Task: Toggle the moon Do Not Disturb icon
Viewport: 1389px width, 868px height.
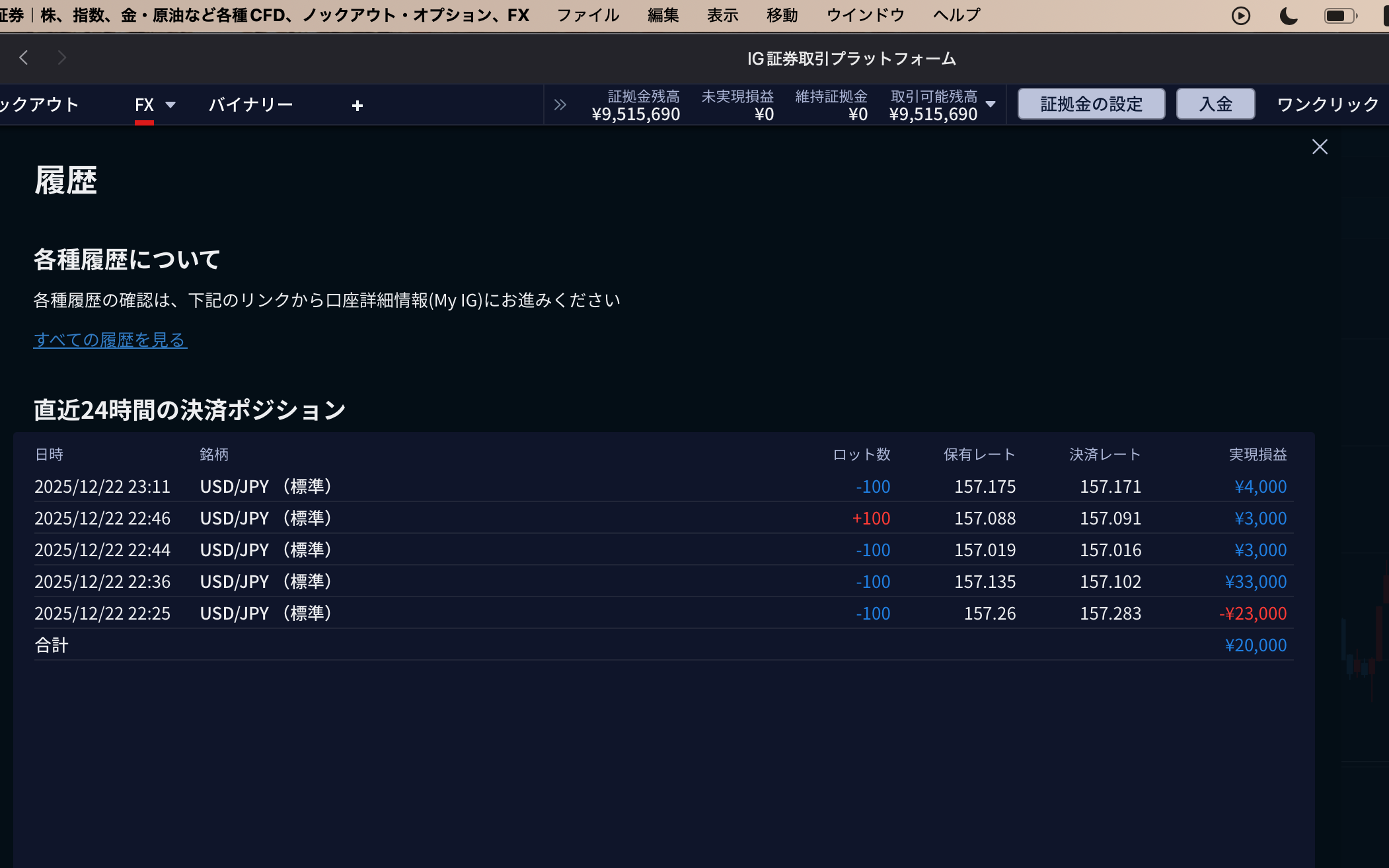Action: click(1289, 16)
